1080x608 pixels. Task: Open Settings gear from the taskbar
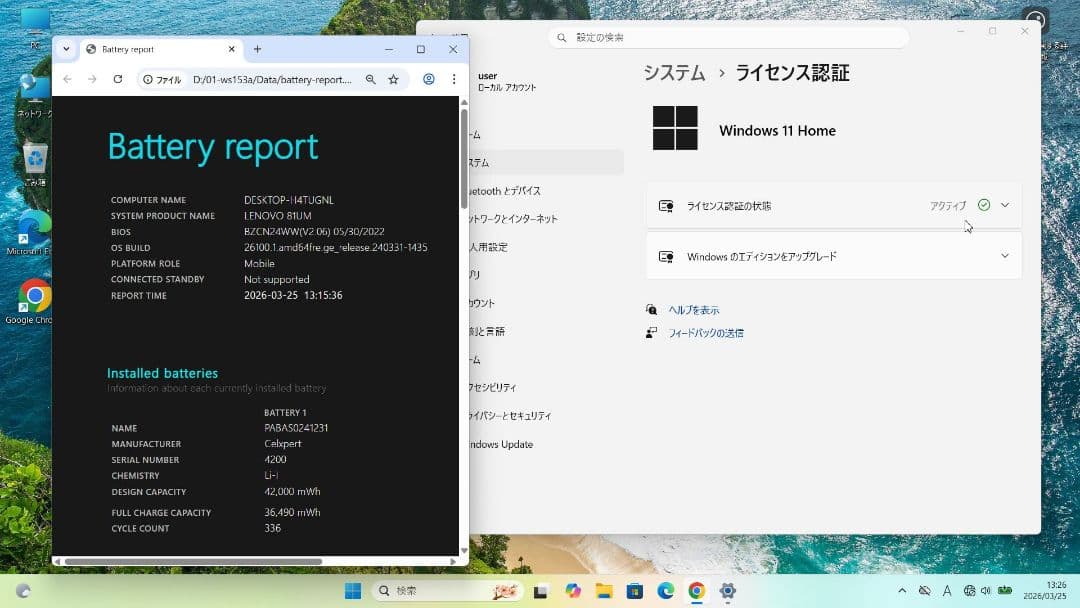point(727,590)
